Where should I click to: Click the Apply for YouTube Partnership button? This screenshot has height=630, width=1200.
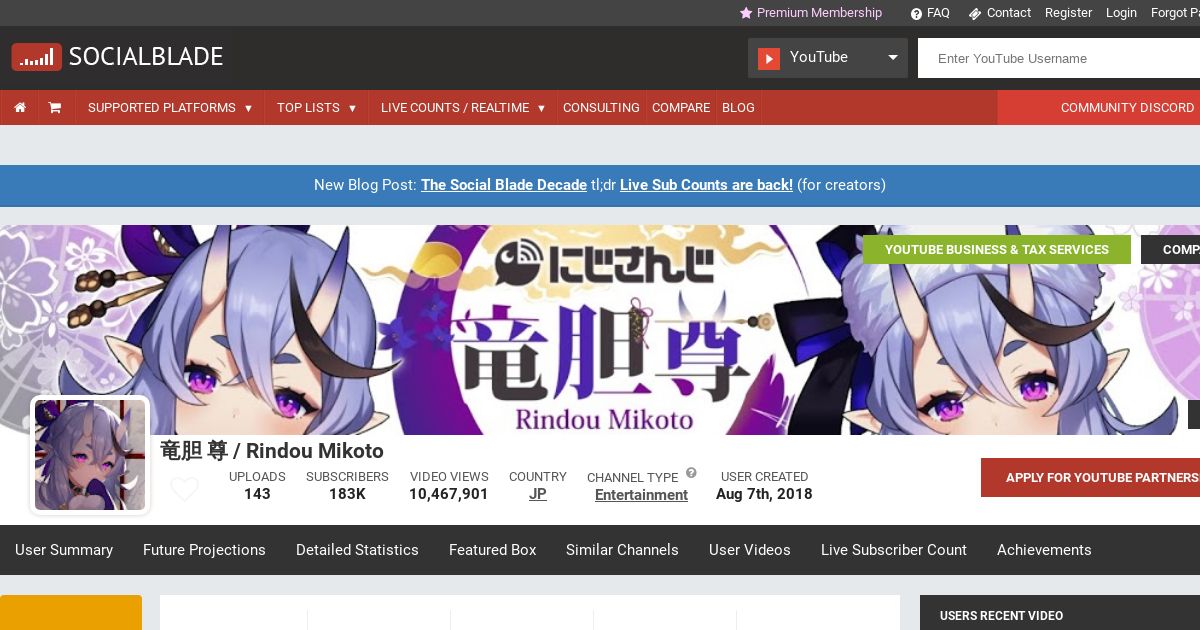point(1090,478)
